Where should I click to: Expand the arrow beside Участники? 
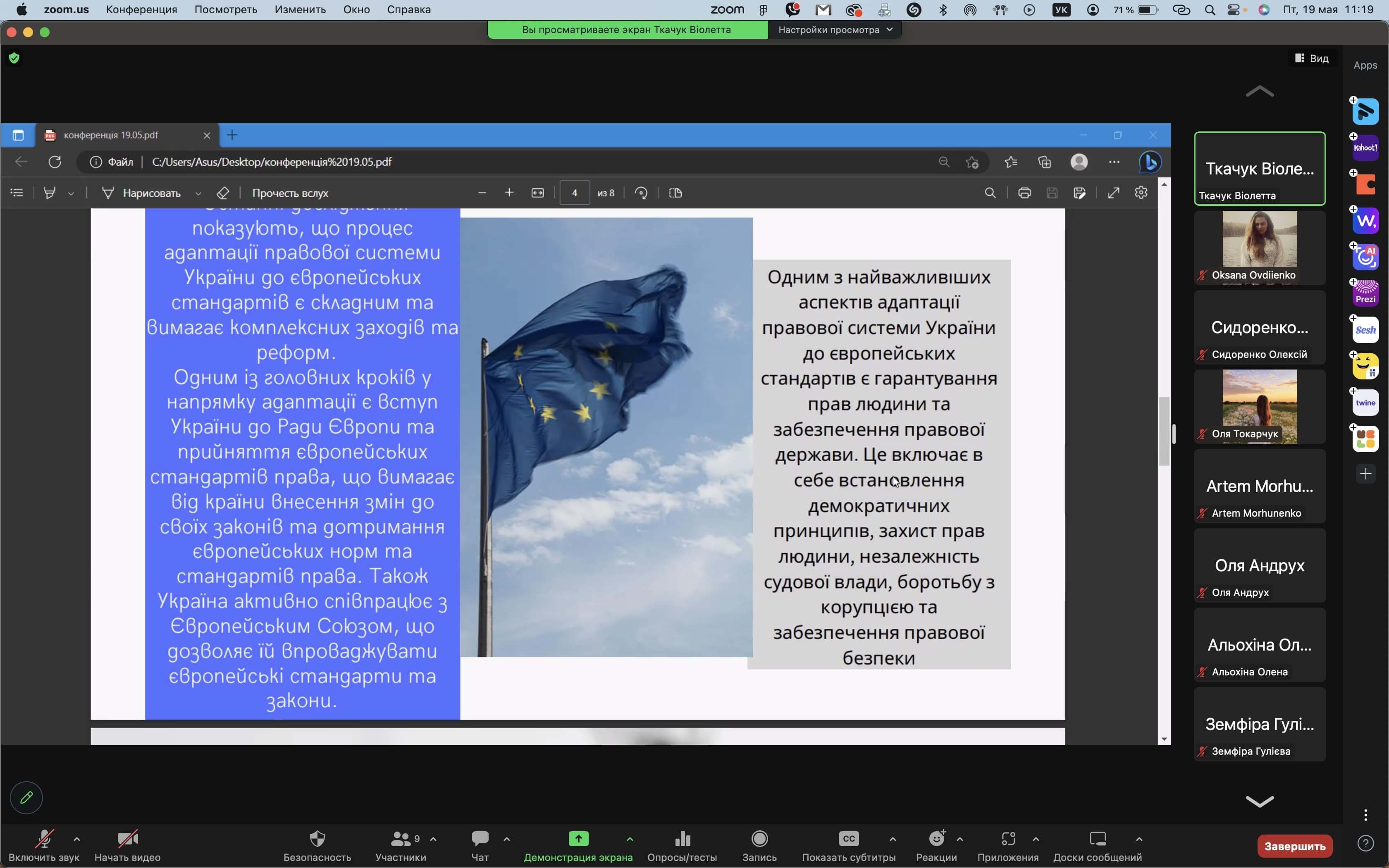pyautogui.click(x=433, y=839)
